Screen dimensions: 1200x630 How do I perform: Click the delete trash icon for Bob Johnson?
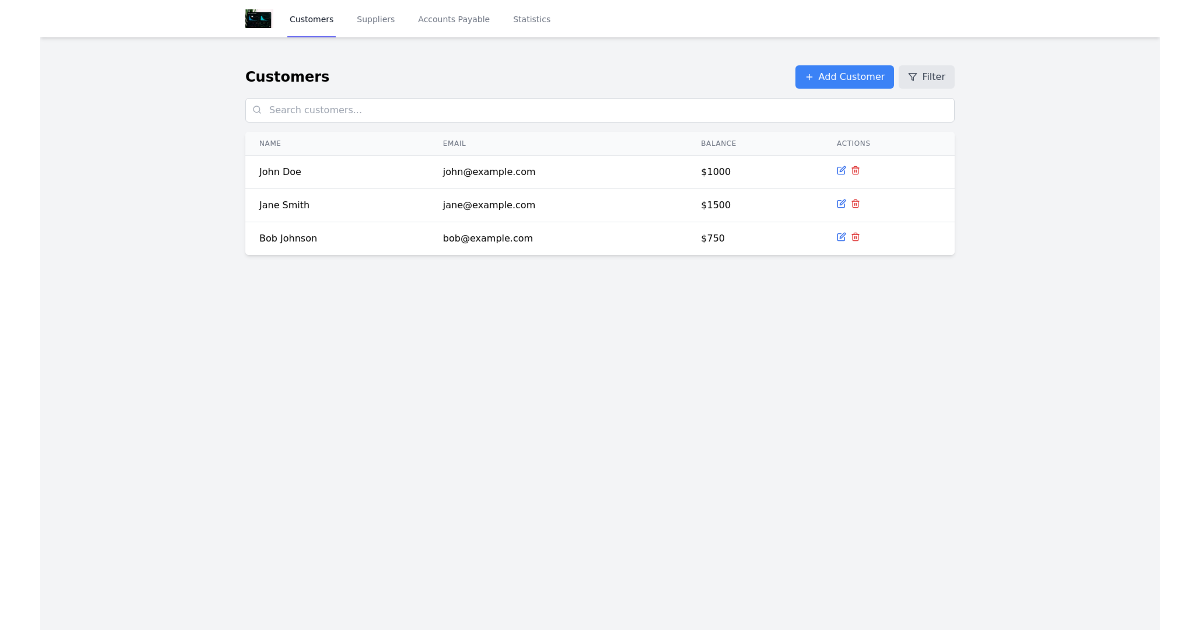tap(856, 237)
